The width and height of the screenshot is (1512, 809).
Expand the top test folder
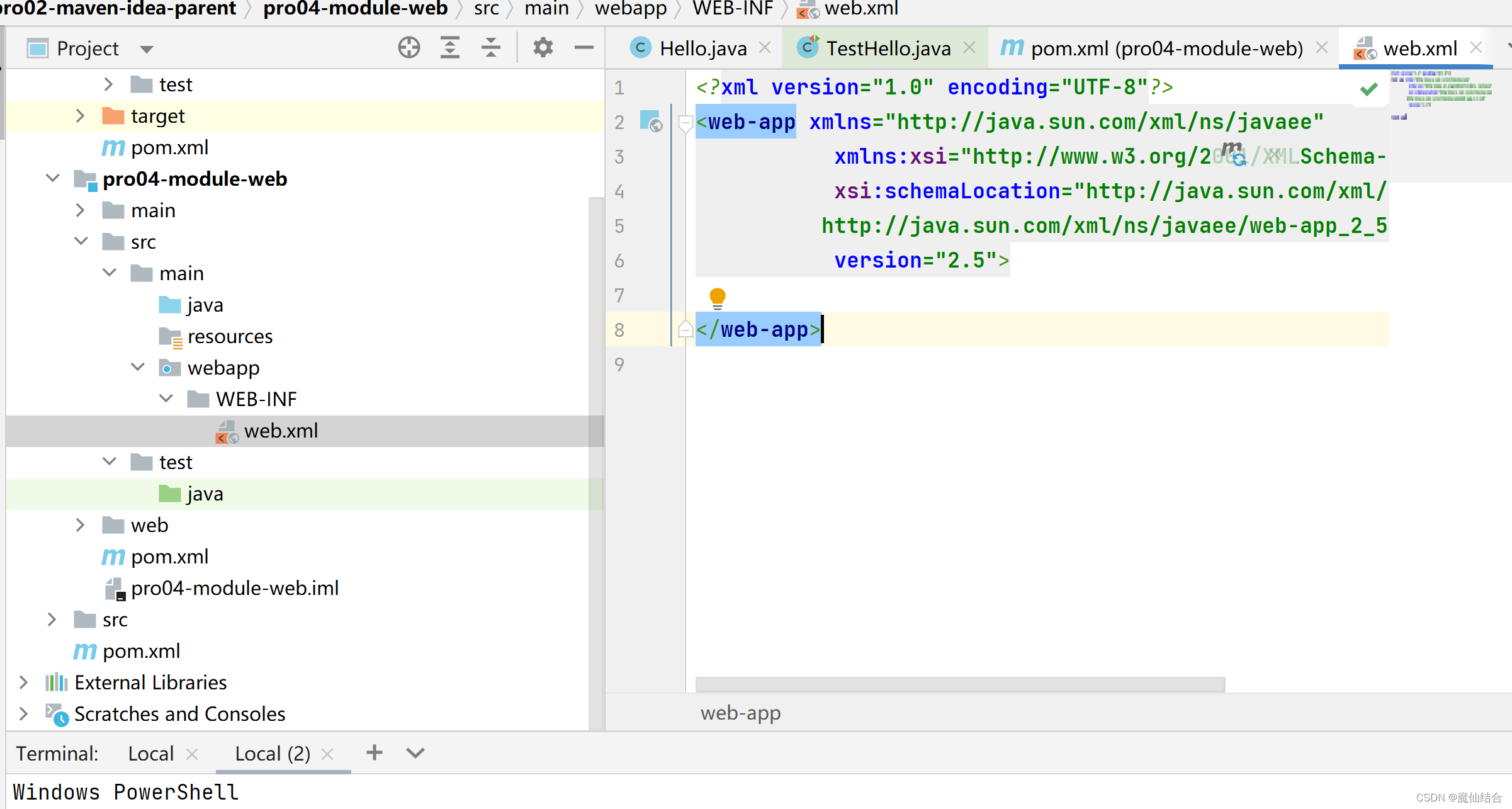(108, 84)
